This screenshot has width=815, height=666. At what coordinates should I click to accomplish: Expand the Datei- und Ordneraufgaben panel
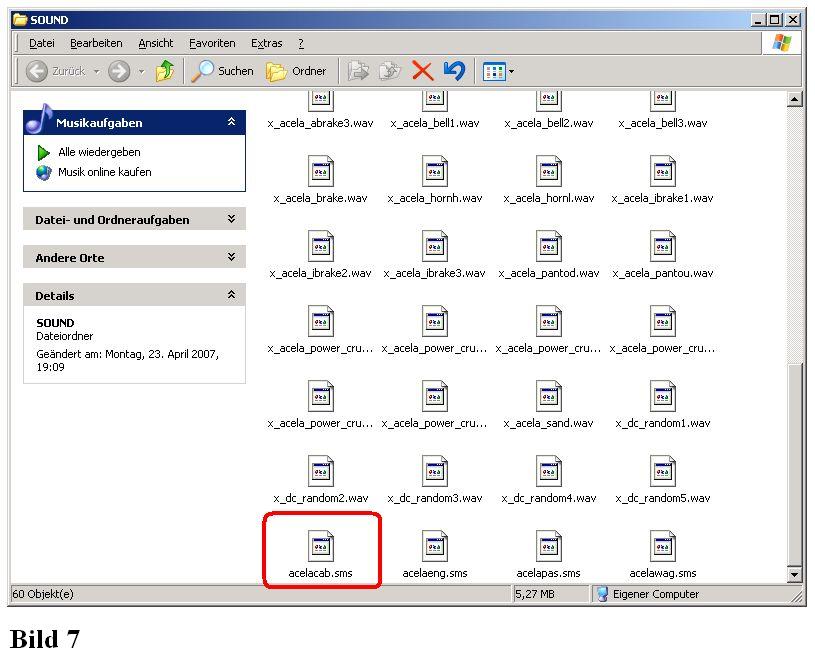point(231,219)
